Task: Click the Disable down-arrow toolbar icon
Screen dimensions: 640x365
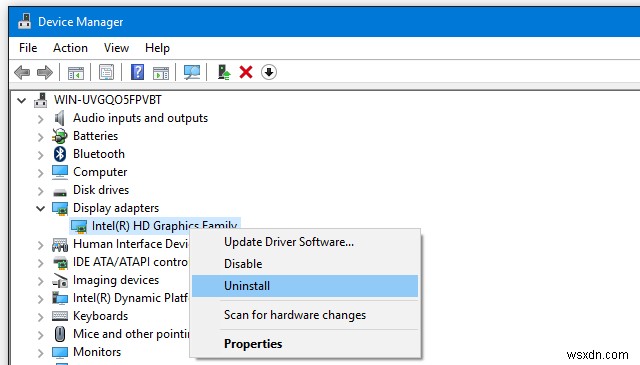Action: coord(269,72)
